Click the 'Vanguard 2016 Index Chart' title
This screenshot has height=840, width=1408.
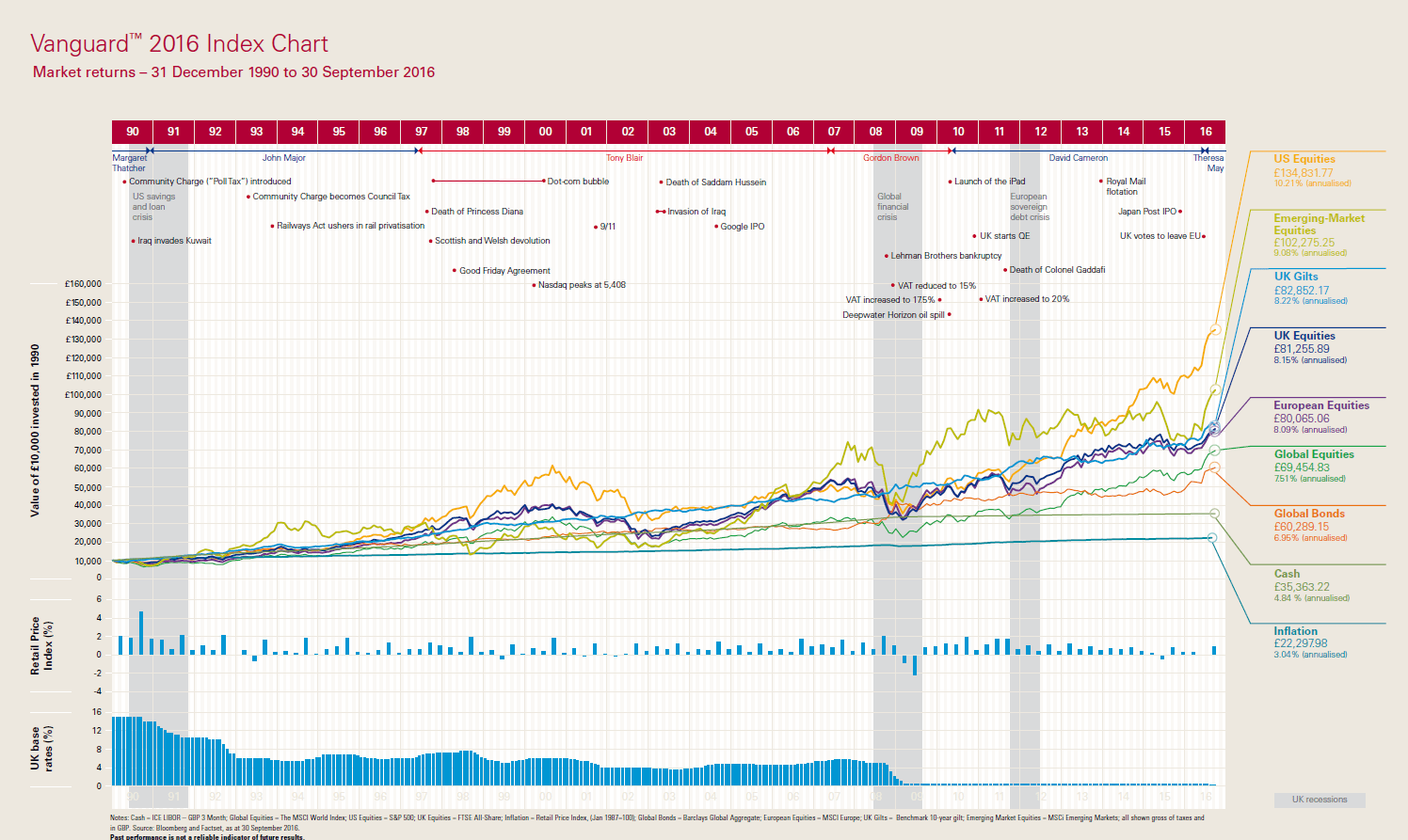pos(179,44)
